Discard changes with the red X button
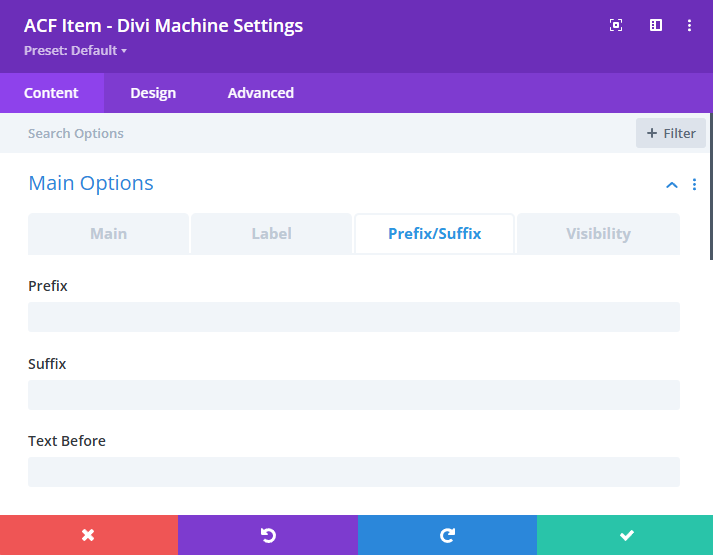The image size is (713, 555). click(88, 535)
